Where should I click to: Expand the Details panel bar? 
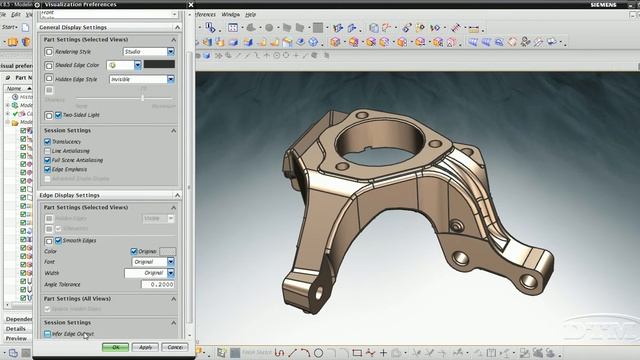pyautogui.click(x=16, y=329)
